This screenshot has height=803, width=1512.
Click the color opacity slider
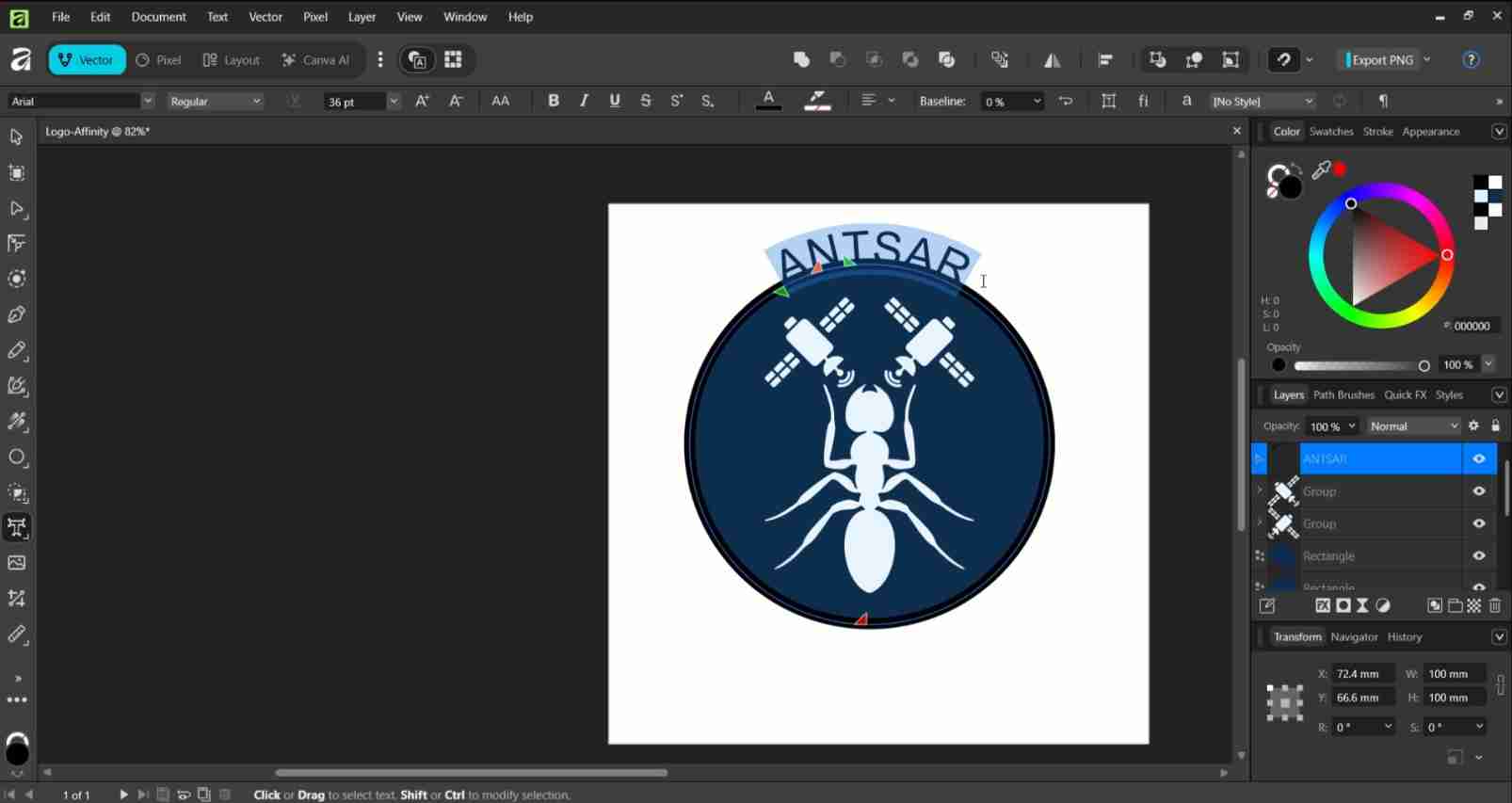[x=1361, y=365]
